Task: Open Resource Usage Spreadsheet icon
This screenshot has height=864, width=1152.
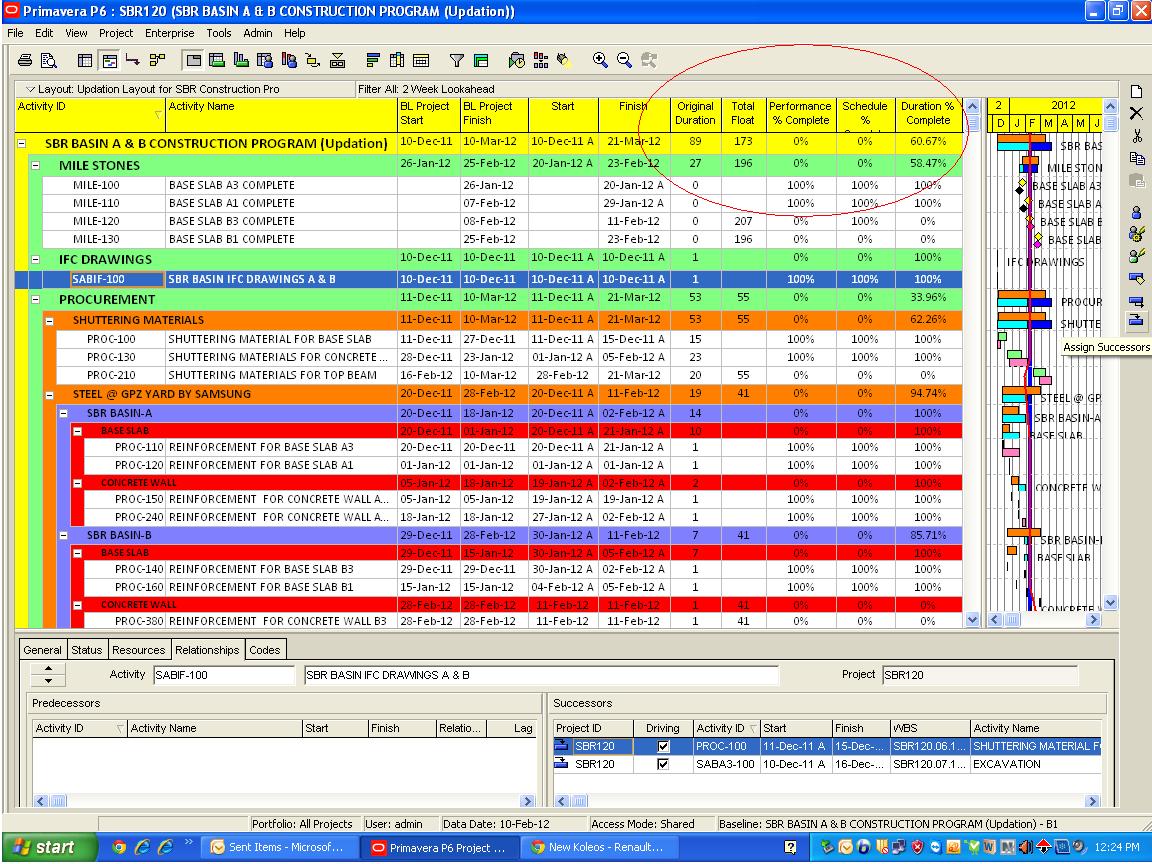Action: click(264, 60)
